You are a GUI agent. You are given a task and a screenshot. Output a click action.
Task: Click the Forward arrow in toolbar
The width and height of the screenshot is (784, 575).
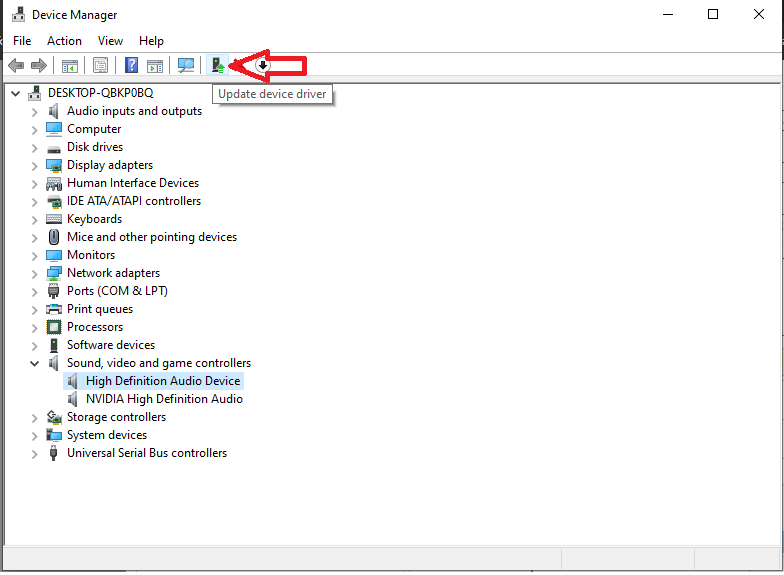coord(39,66)
